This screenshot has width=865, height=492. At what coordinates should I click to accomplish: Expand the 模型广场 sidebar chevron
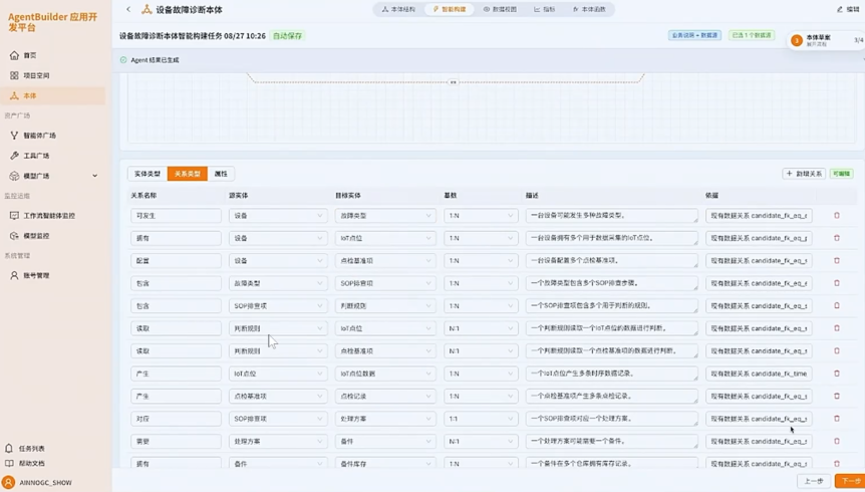(95, 176)
